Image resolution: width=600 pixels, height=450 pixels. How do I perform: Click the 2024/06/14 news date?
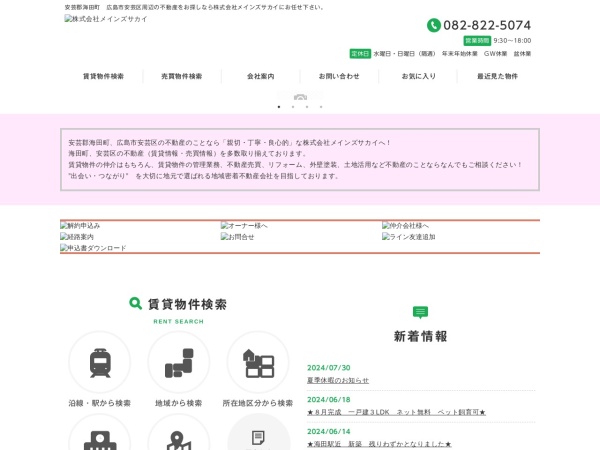pos(329,431)
